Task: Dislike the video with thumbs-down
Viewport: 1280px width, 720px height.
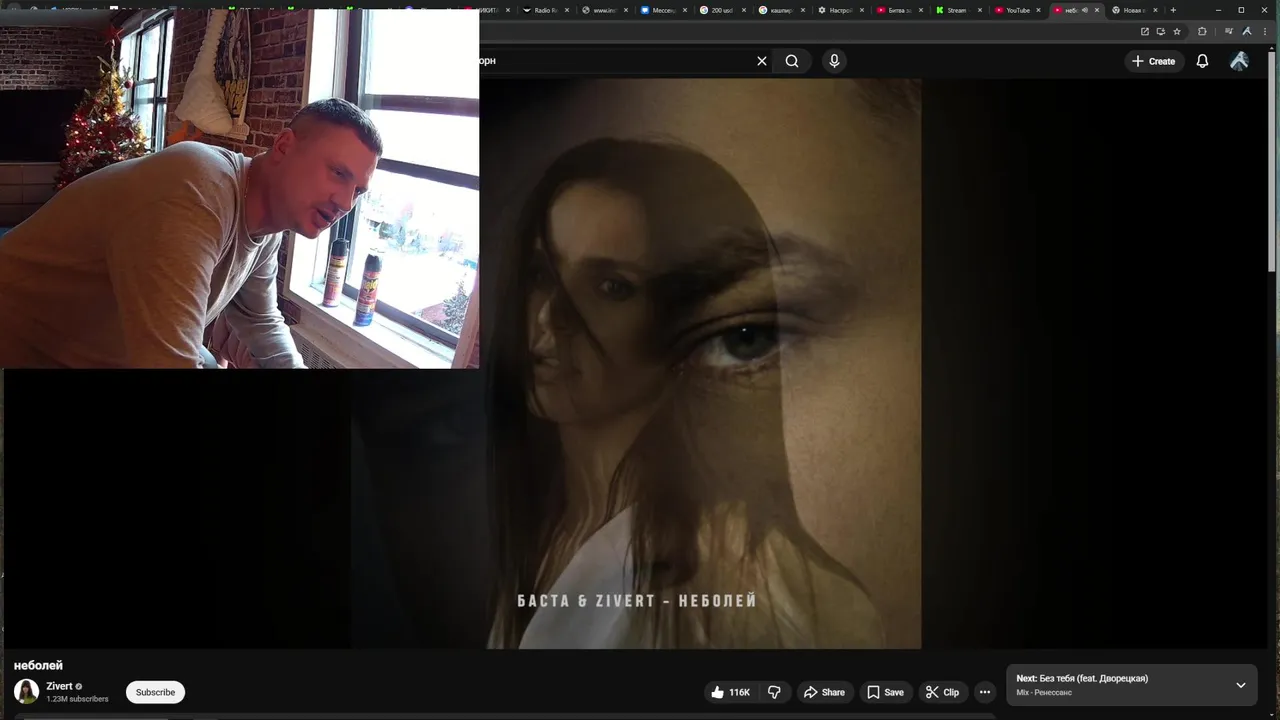Action: point(774,692)
